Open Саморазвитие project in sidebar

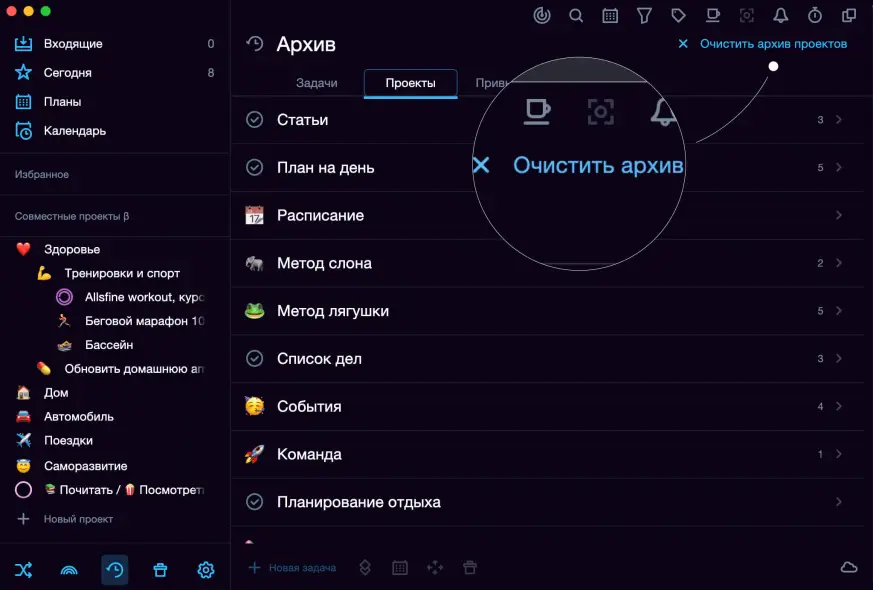point(85,466)
